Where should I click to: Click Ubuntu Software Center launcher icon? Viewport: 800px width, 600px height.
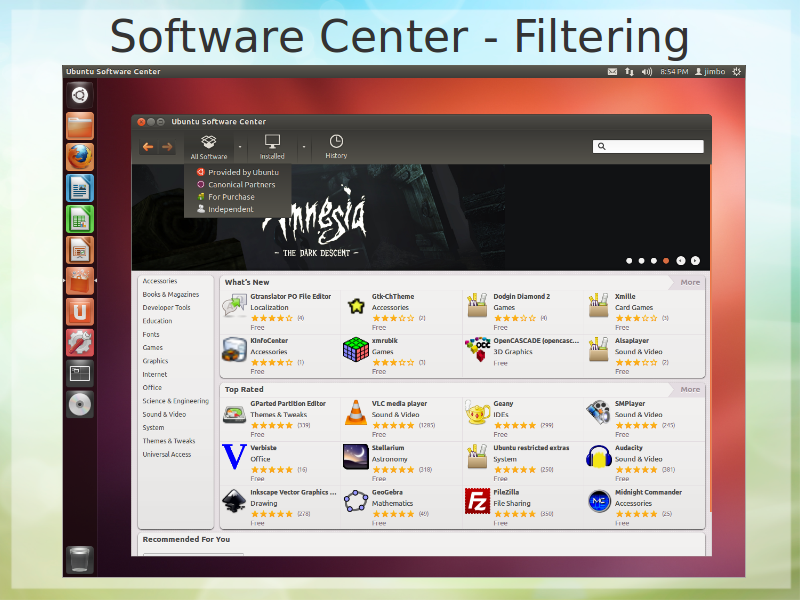[x=80, y=281]
